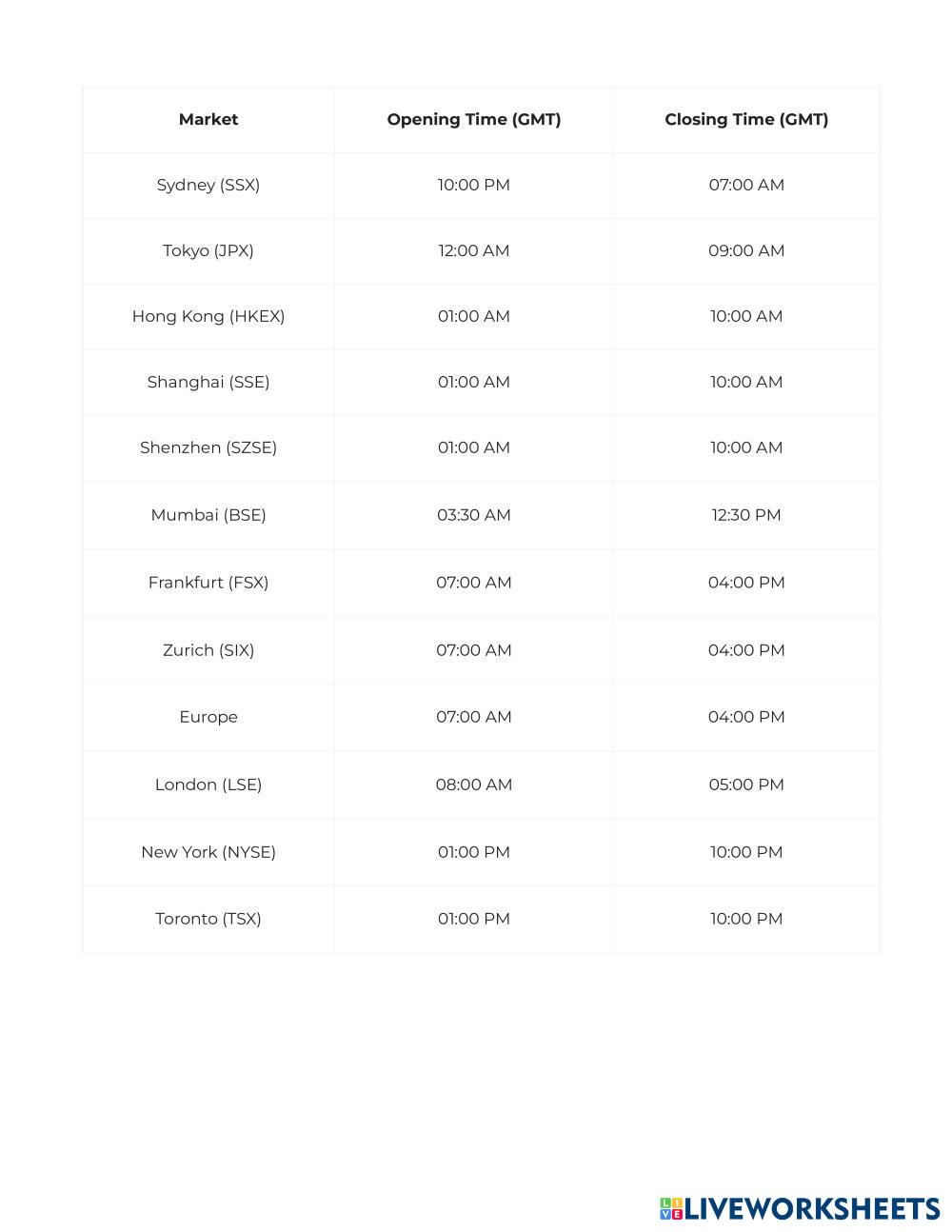
Task: Click the Liveworksheets logo icon
Action: (671, 1208)
